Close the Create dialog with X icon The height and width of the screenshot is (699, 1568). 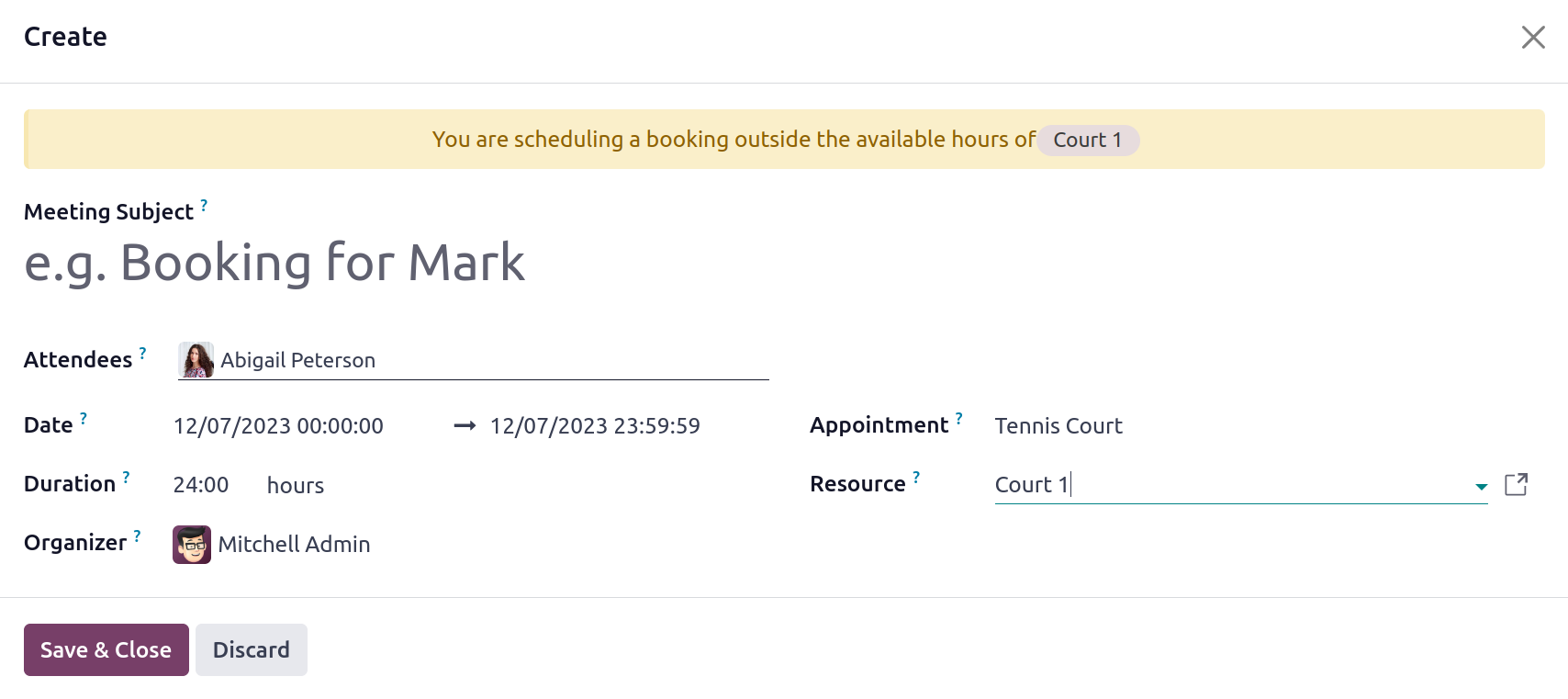pos(1533,37)
